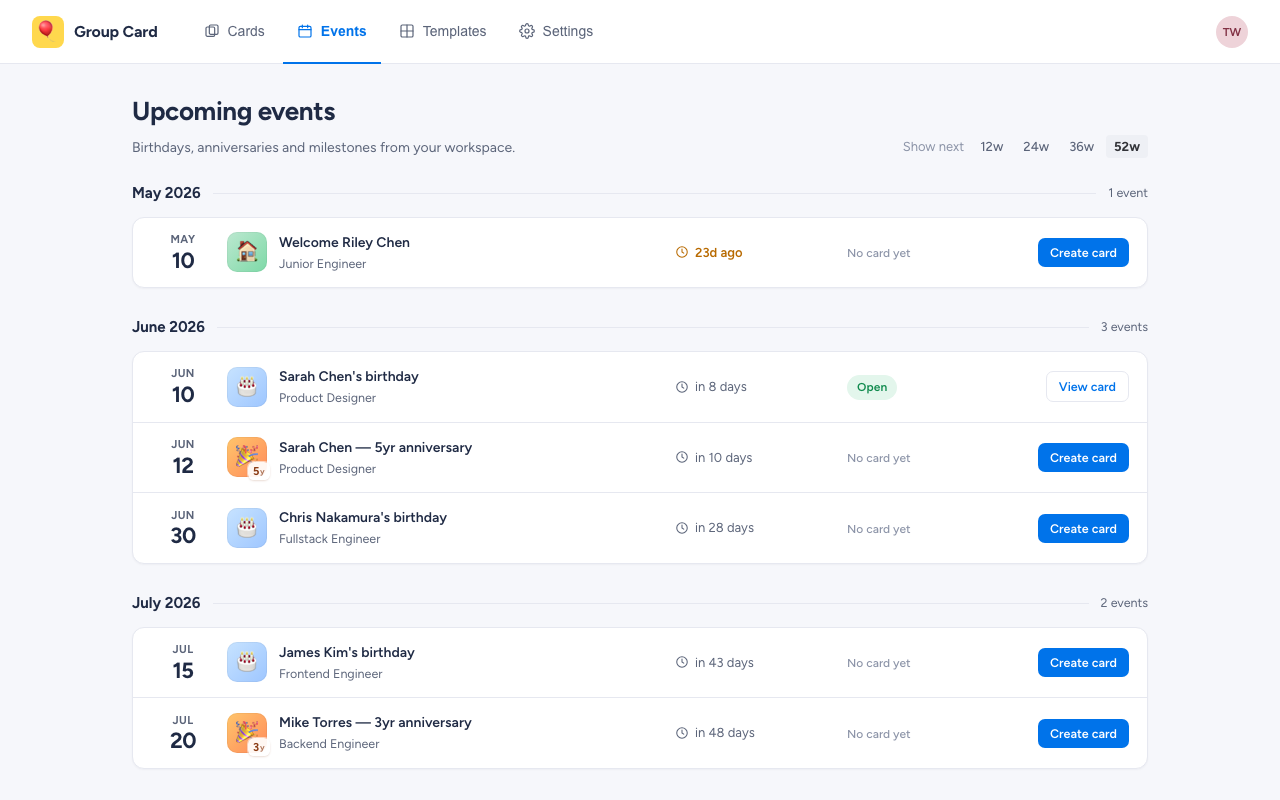Click the 2 events count label
This screenshot has height=800, width=1280.
(1124, 603)
